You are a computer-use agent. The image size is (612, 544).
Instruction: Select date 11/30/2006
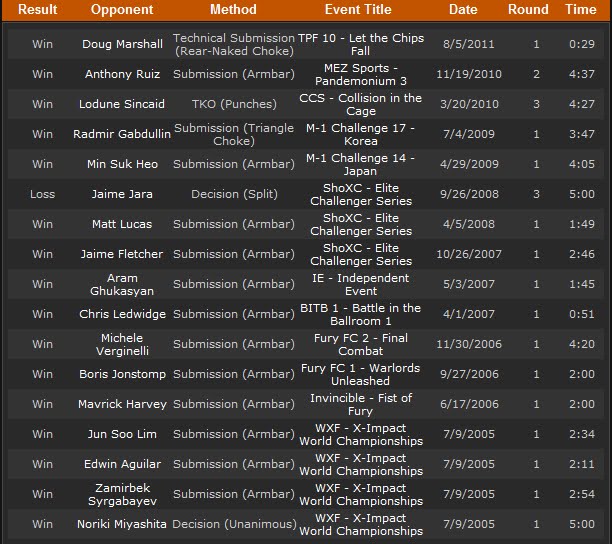(469, 345)
